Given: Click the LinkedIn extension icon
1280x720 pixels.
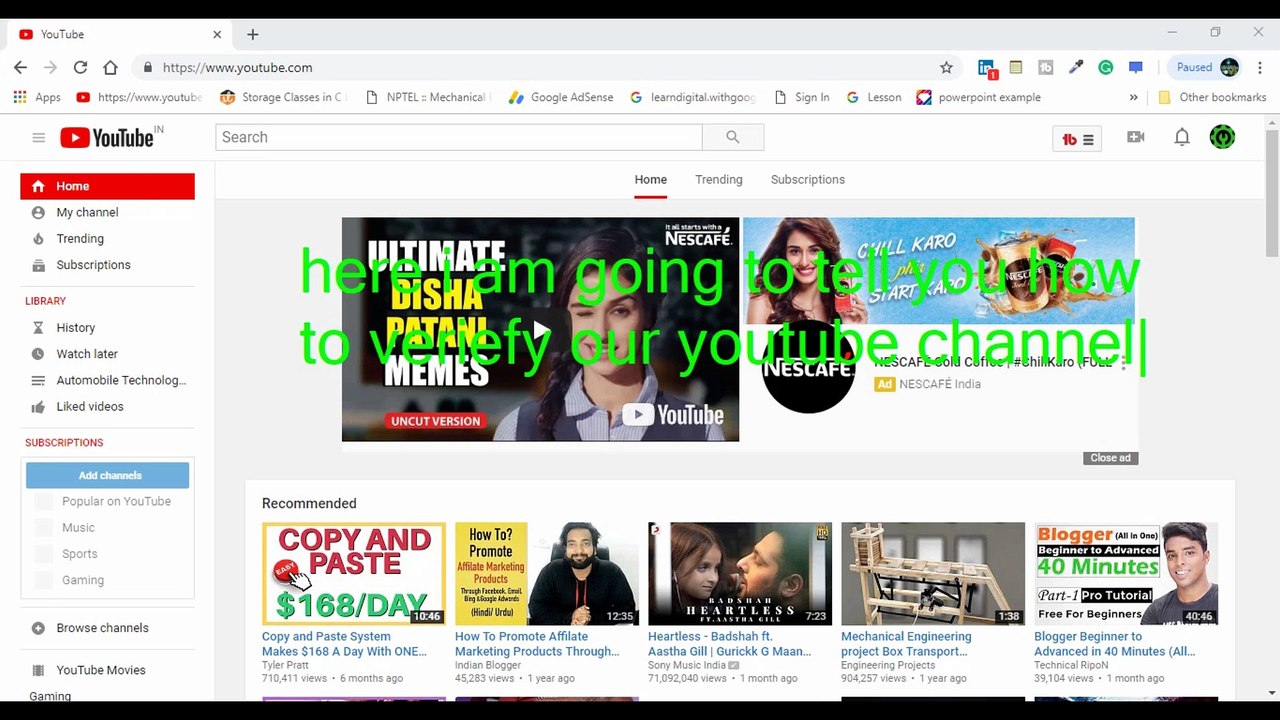Looking at the screenshot, I should pos(986,68).
